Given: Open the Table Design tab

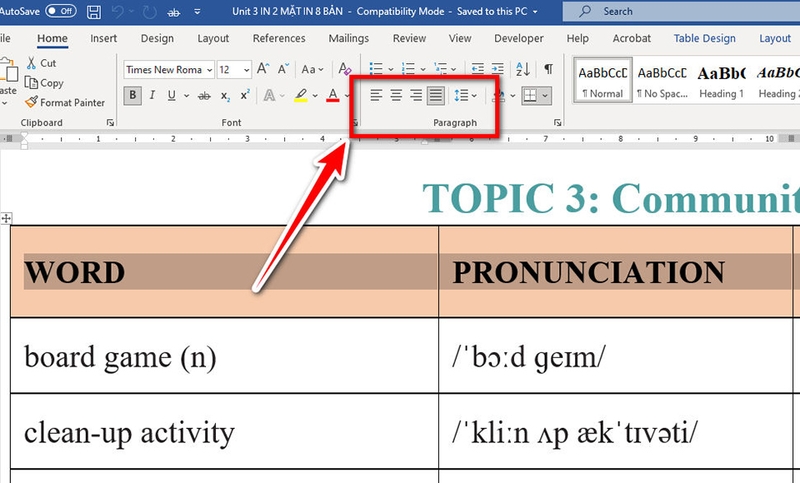Looking at the screenshot, I should [x=705, y=38].
